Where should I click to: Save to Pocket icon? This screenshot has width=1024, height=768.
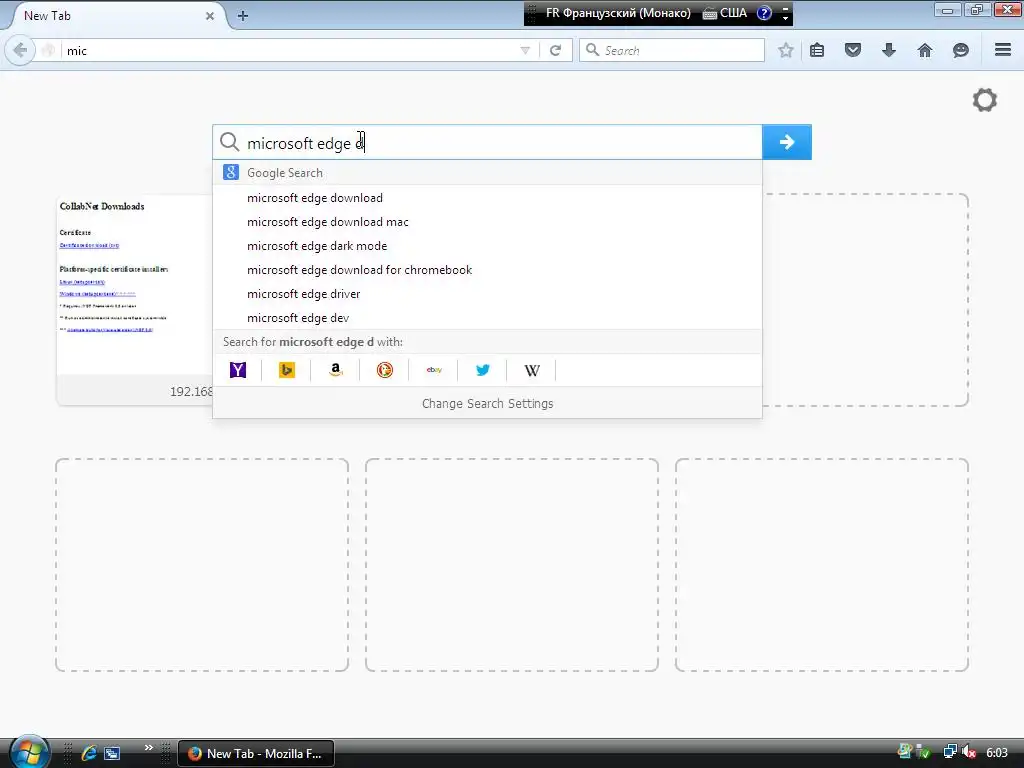[x=852, y=50]
